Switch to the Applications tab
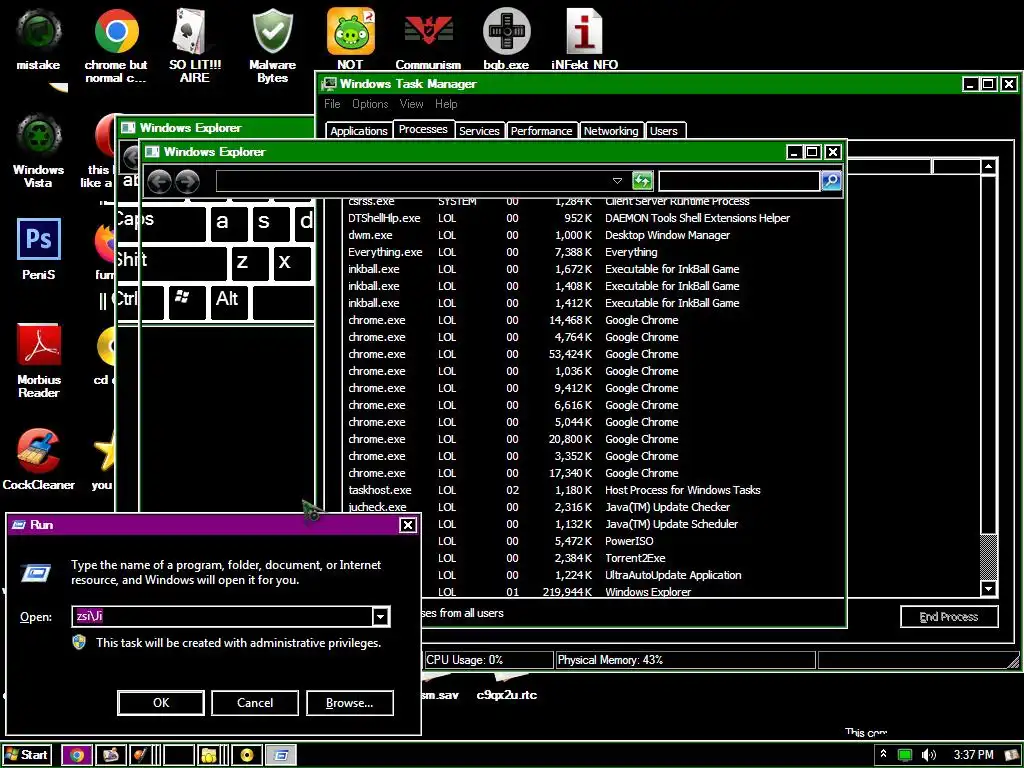 tap(359, 131)
